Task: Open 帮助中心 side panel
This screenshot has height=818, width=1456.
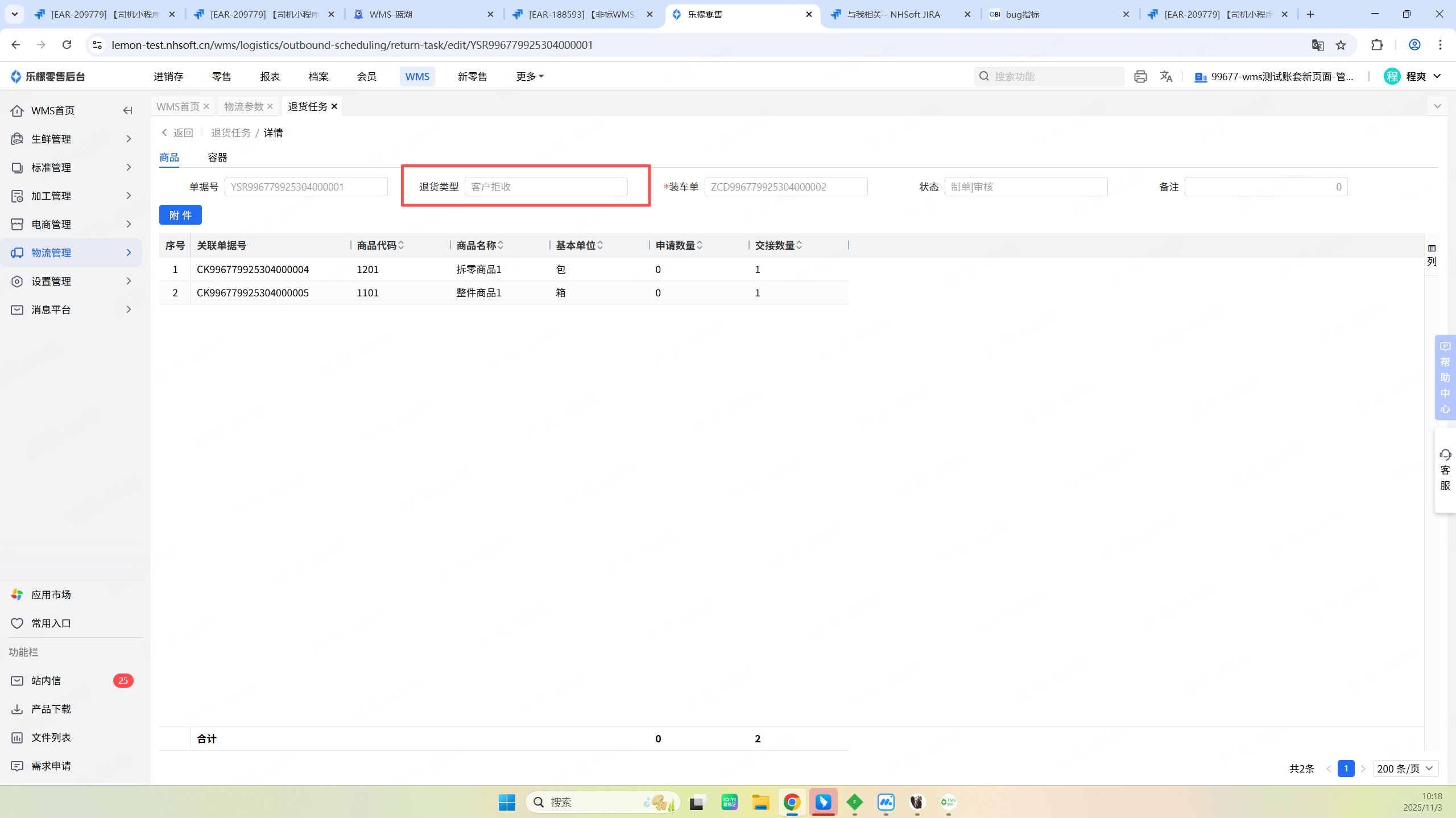Action: (x=1445, y=377)
